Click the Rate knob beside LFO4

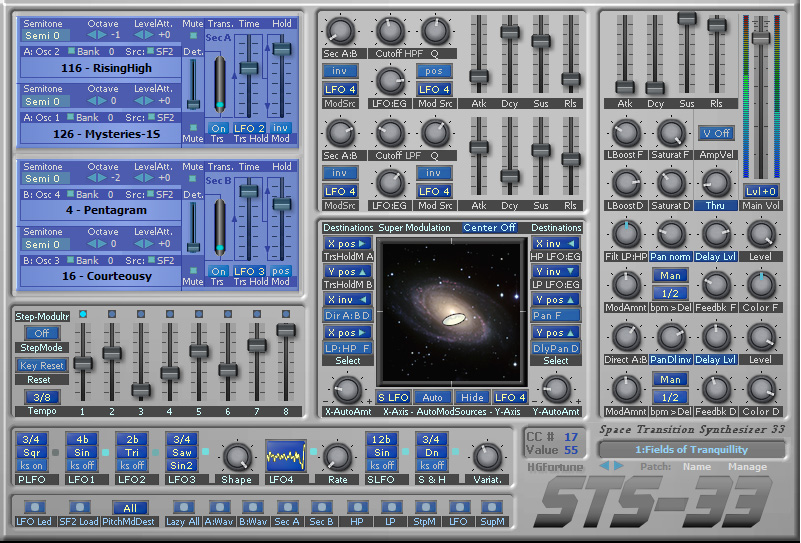338,457
